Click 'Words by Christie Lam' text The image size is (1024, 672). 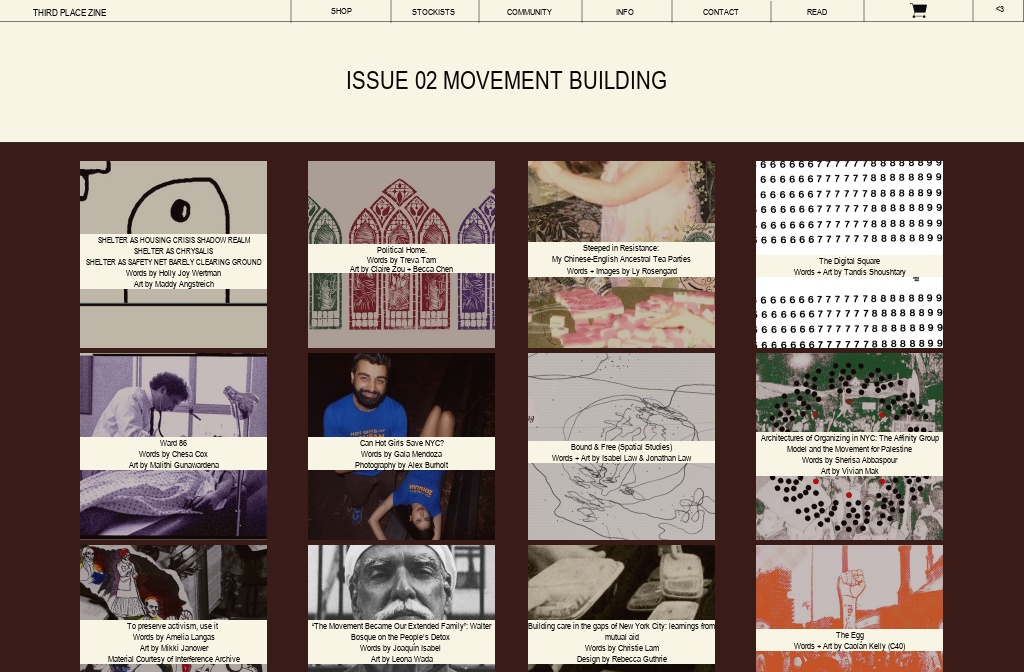621,648
